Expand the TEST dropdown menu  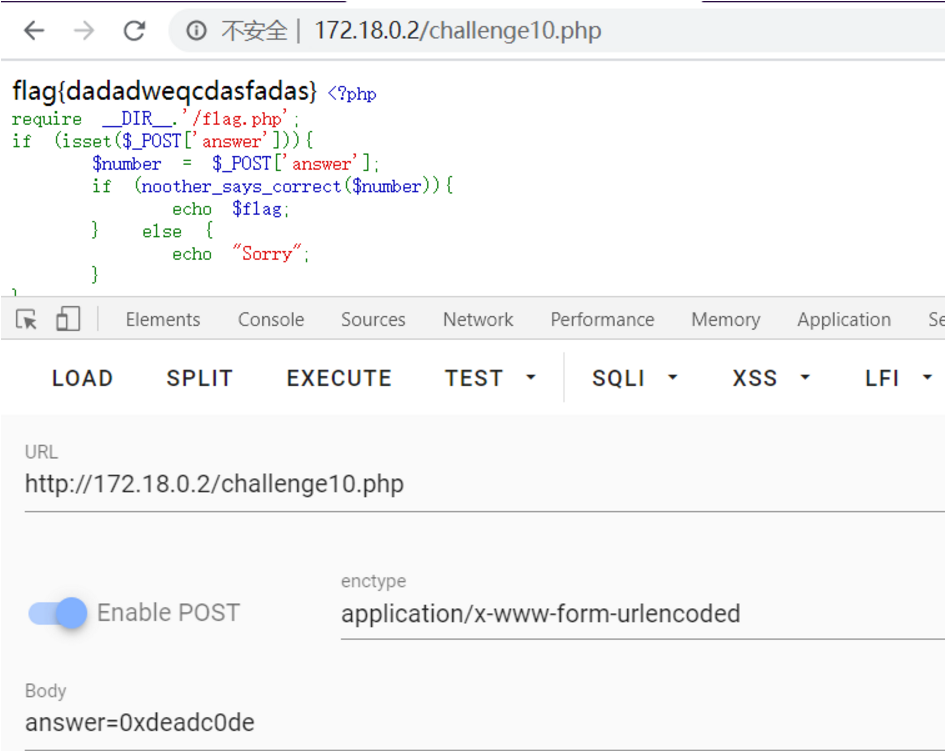(x=489, y=378)
